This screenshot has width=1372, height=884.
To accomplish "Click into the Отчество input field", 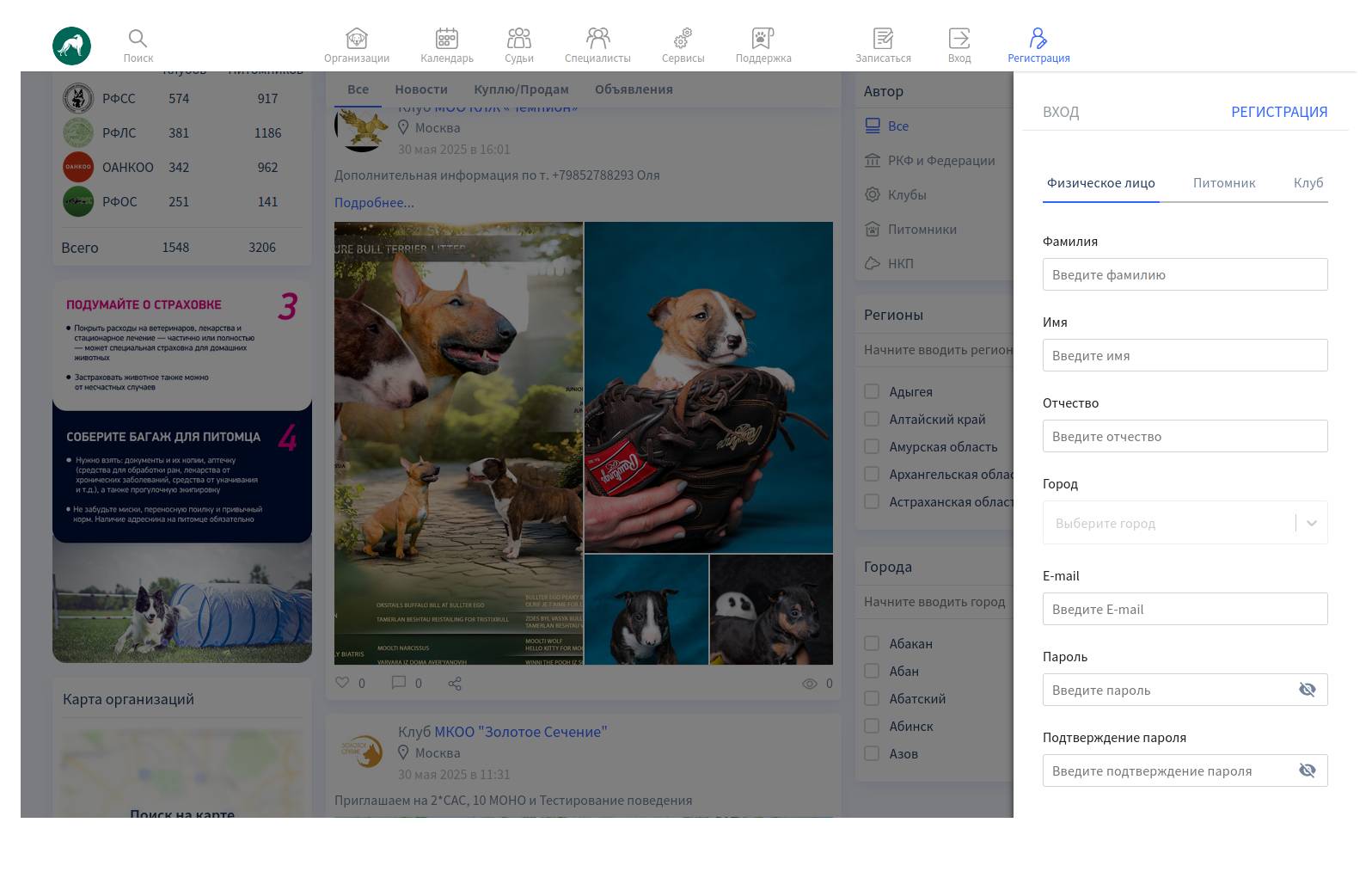I will pos(1185,436).
